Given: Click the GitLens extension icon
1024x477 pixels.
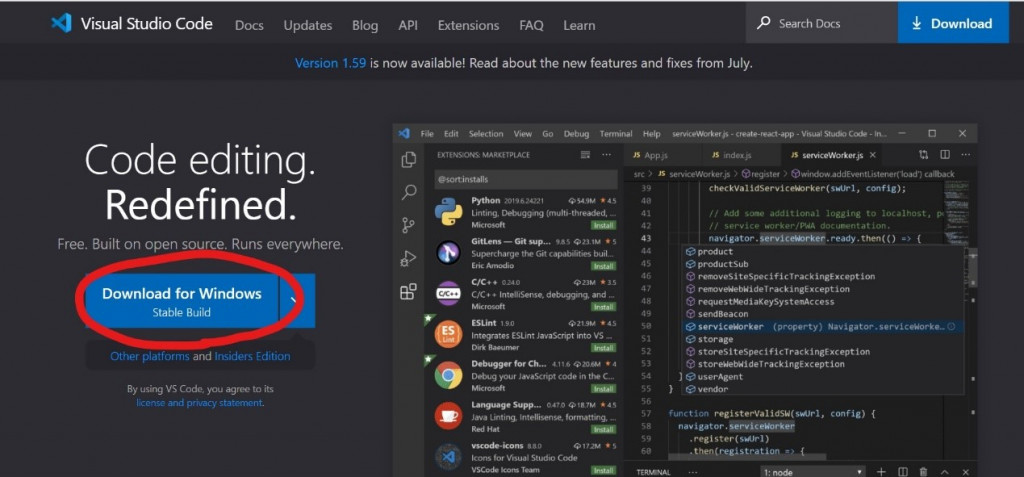Looking at the screenshot, I should 449,253.
